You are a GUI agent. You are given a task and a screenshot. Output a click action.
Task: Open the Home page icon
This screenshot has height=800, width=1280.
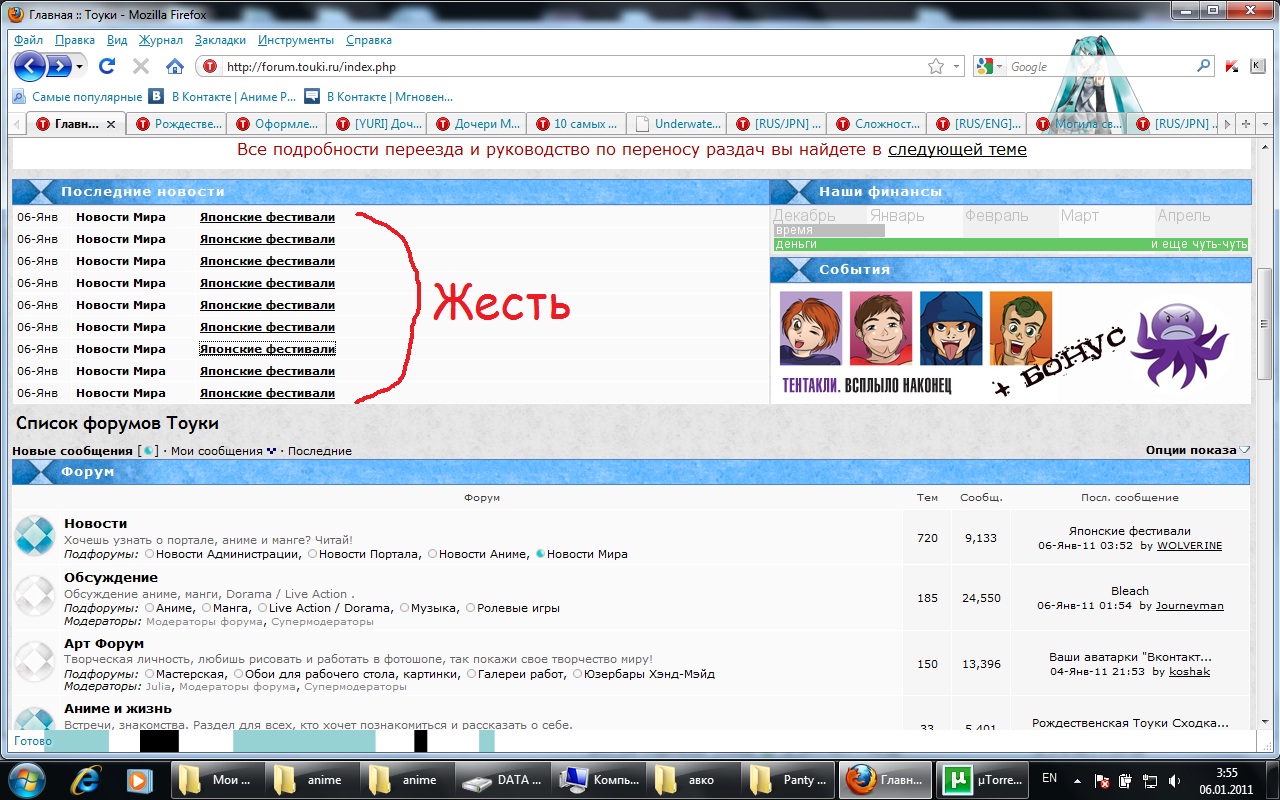tap(175, 66)
